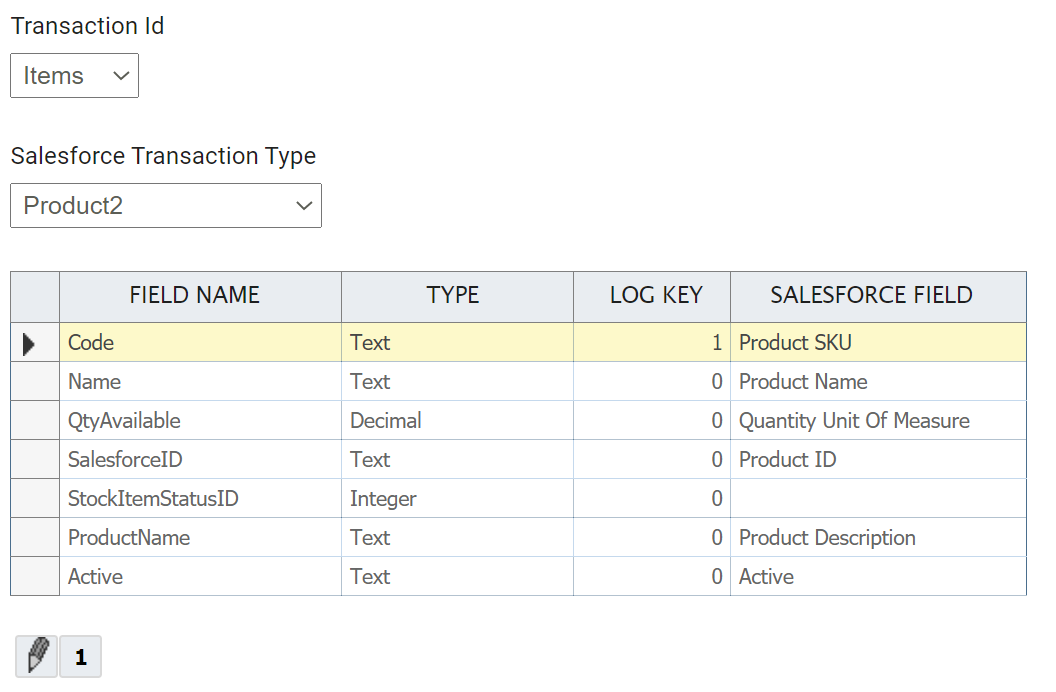Image resolution: width=1056 pixels, height=692 pixels.
Task: Select the Product Description Salesforce field cell
Action: [x=877, y=537]
